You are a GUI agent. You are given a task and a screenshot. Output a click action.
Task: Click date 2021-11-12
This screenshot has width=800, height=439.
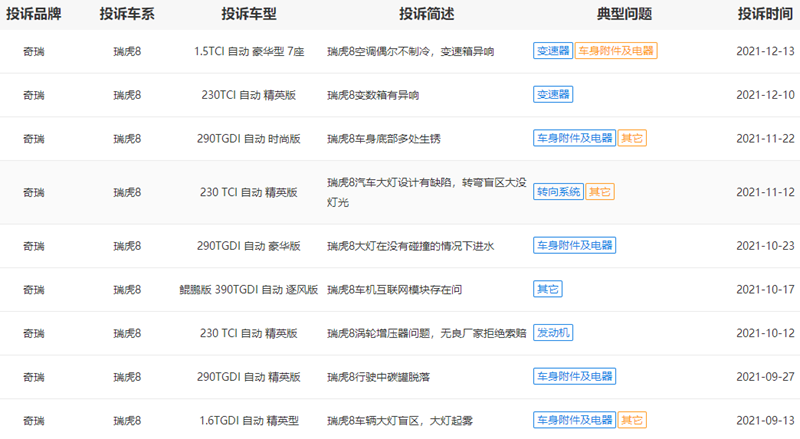click(x=765, y=192)
